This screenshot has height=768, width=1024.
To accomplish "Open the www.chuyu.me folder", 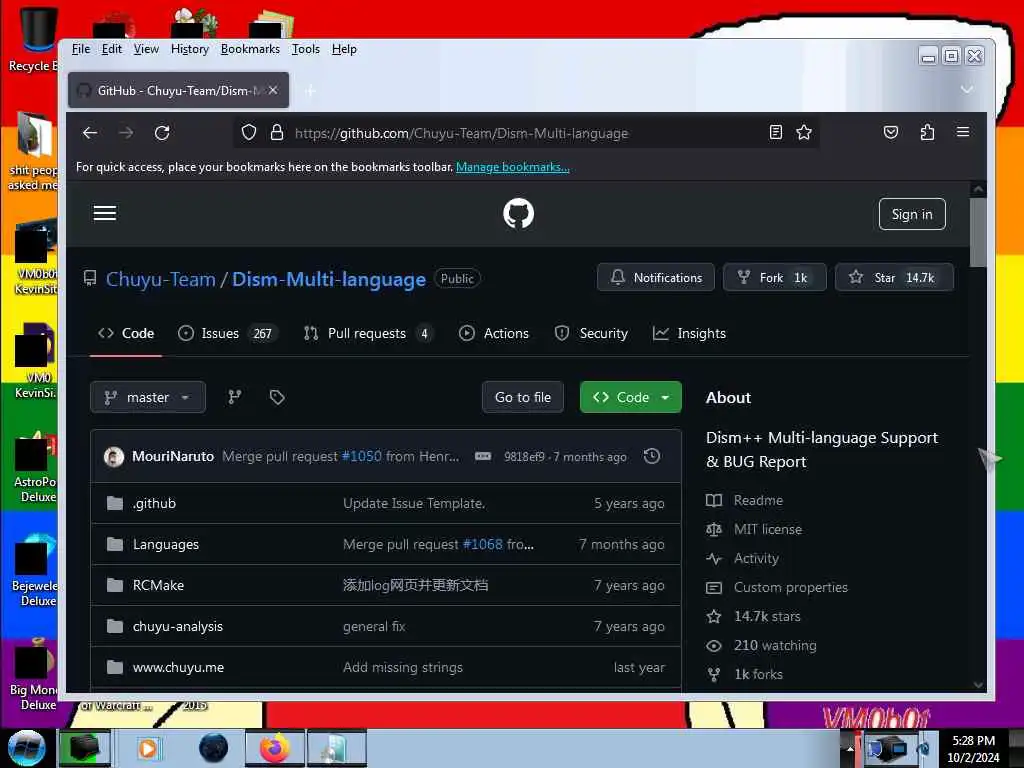I will coord(178,667).
